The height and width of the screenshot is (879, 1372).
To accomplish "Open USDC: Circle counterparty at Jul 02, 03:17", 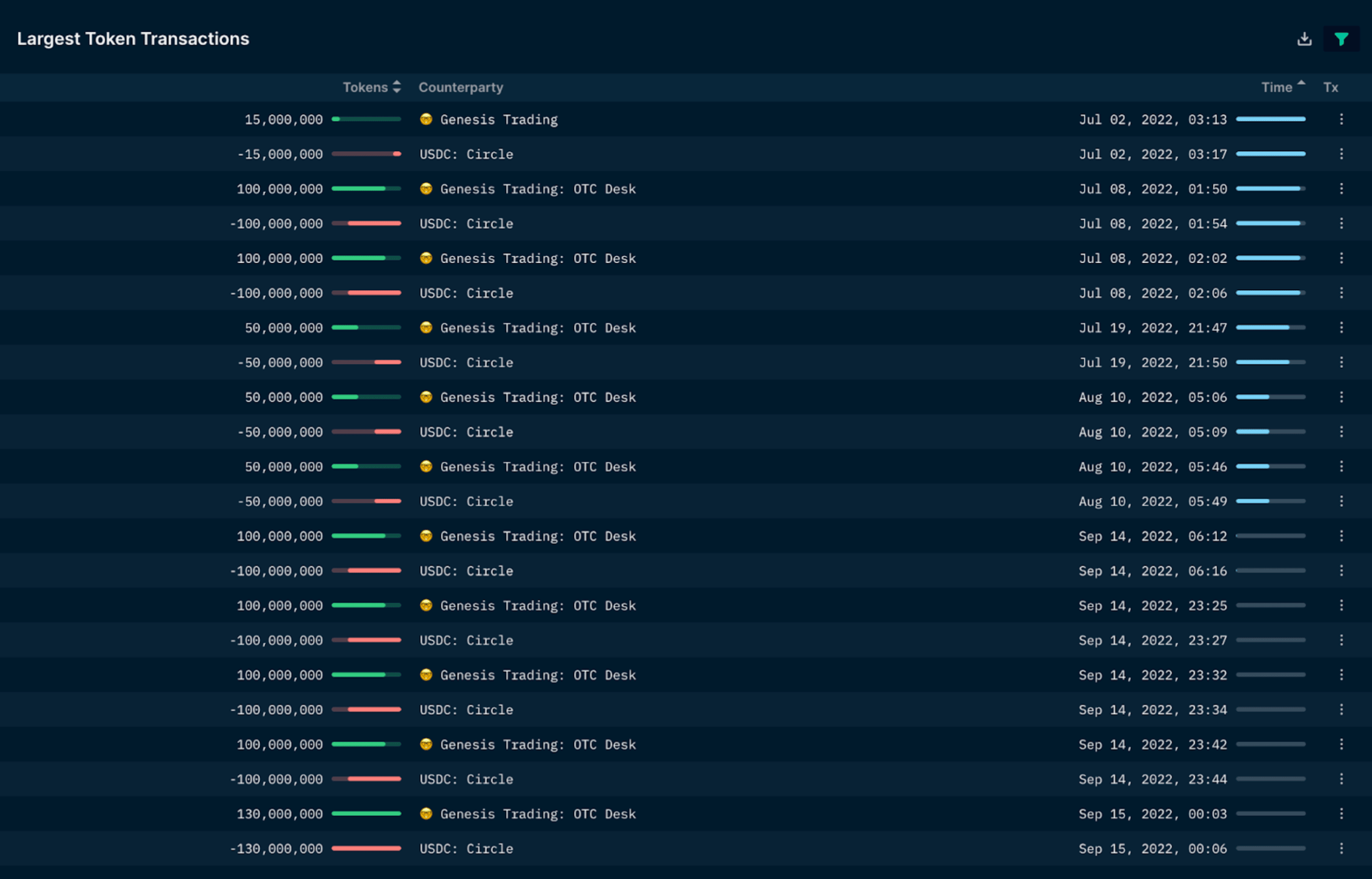I will (466, 154).
